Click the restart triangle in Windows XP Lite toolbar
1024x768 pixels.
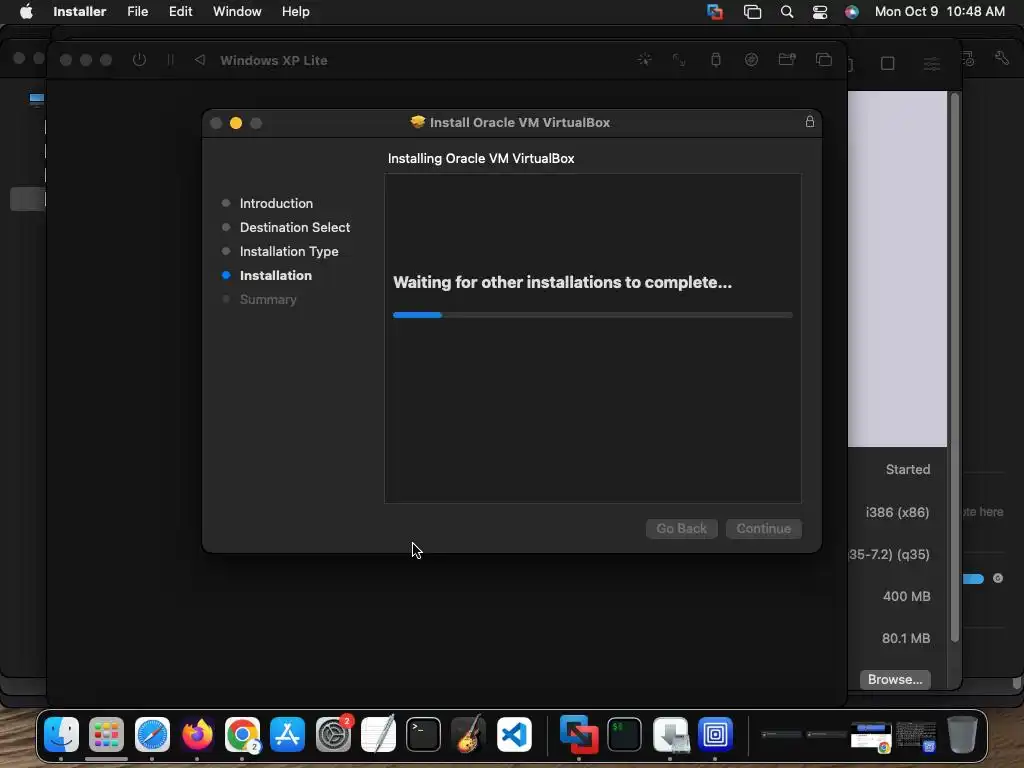point(200,60)
